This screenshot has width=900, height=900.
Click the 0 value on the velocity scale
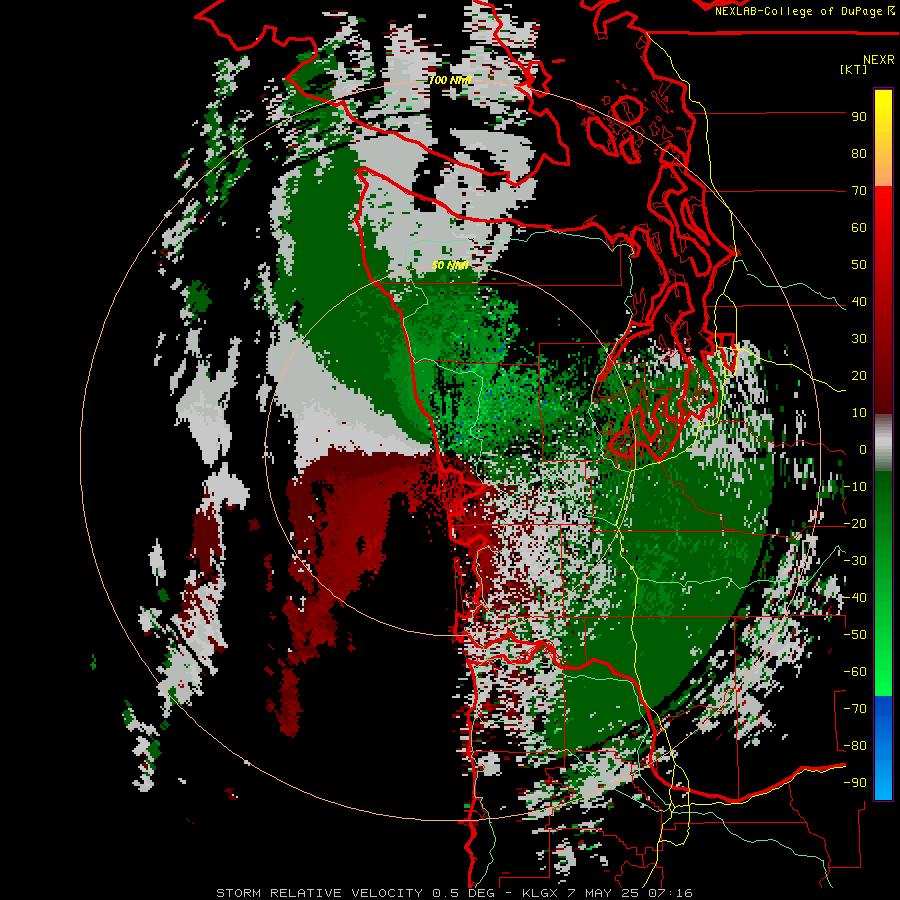(x=862, y=450)
